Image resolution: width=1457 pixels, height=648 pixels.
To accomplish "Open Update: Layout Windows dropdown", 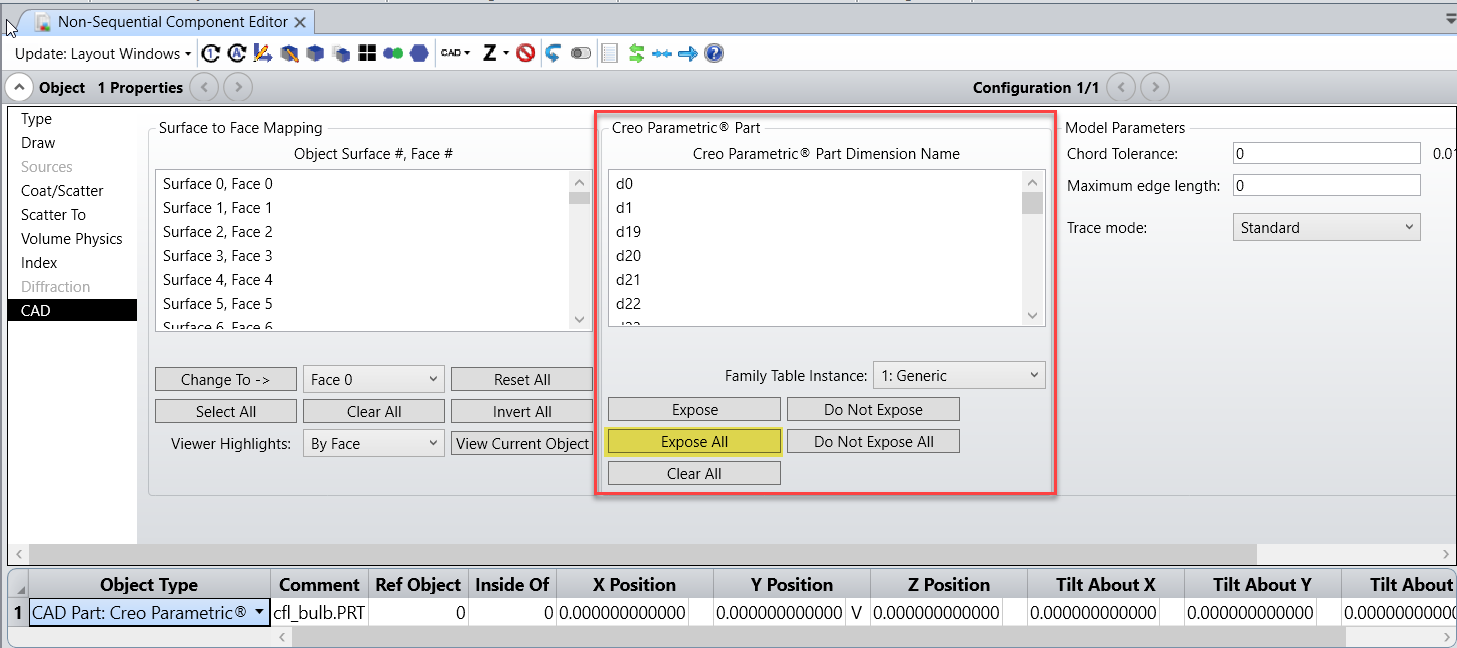I will point(103,54).
